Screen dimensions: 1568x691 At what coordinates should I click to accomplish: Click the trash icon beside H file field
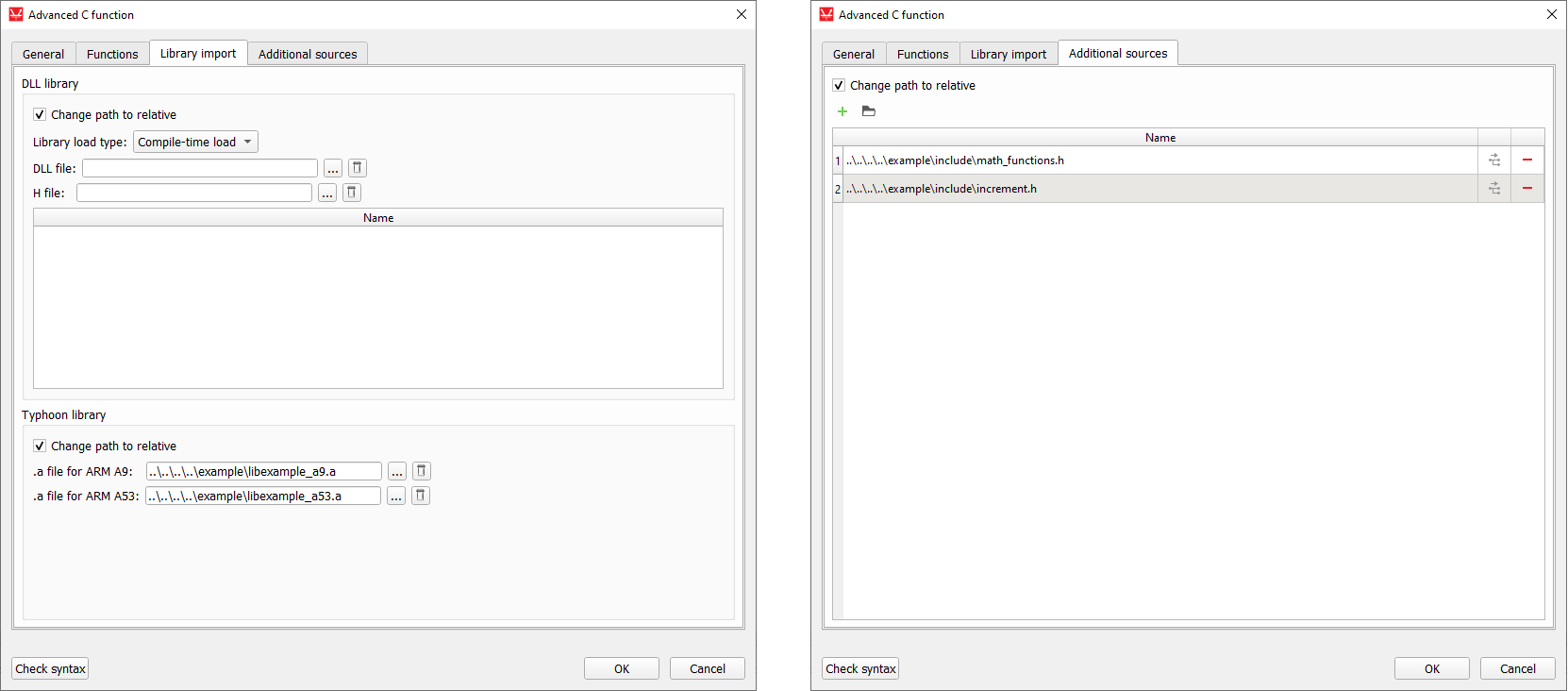click(x=352, y=193)
